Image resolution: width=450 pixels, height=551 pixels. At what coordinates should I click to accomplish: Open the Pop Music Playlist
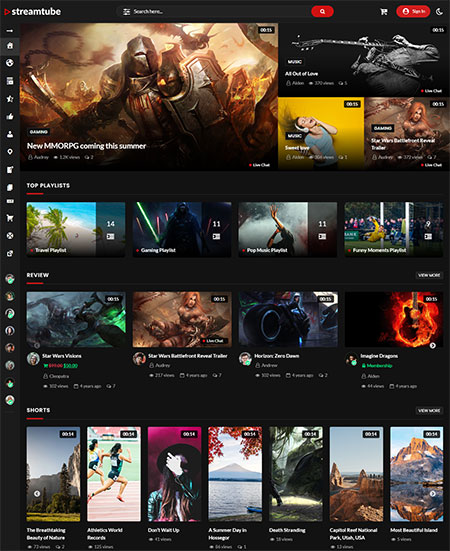288,229
